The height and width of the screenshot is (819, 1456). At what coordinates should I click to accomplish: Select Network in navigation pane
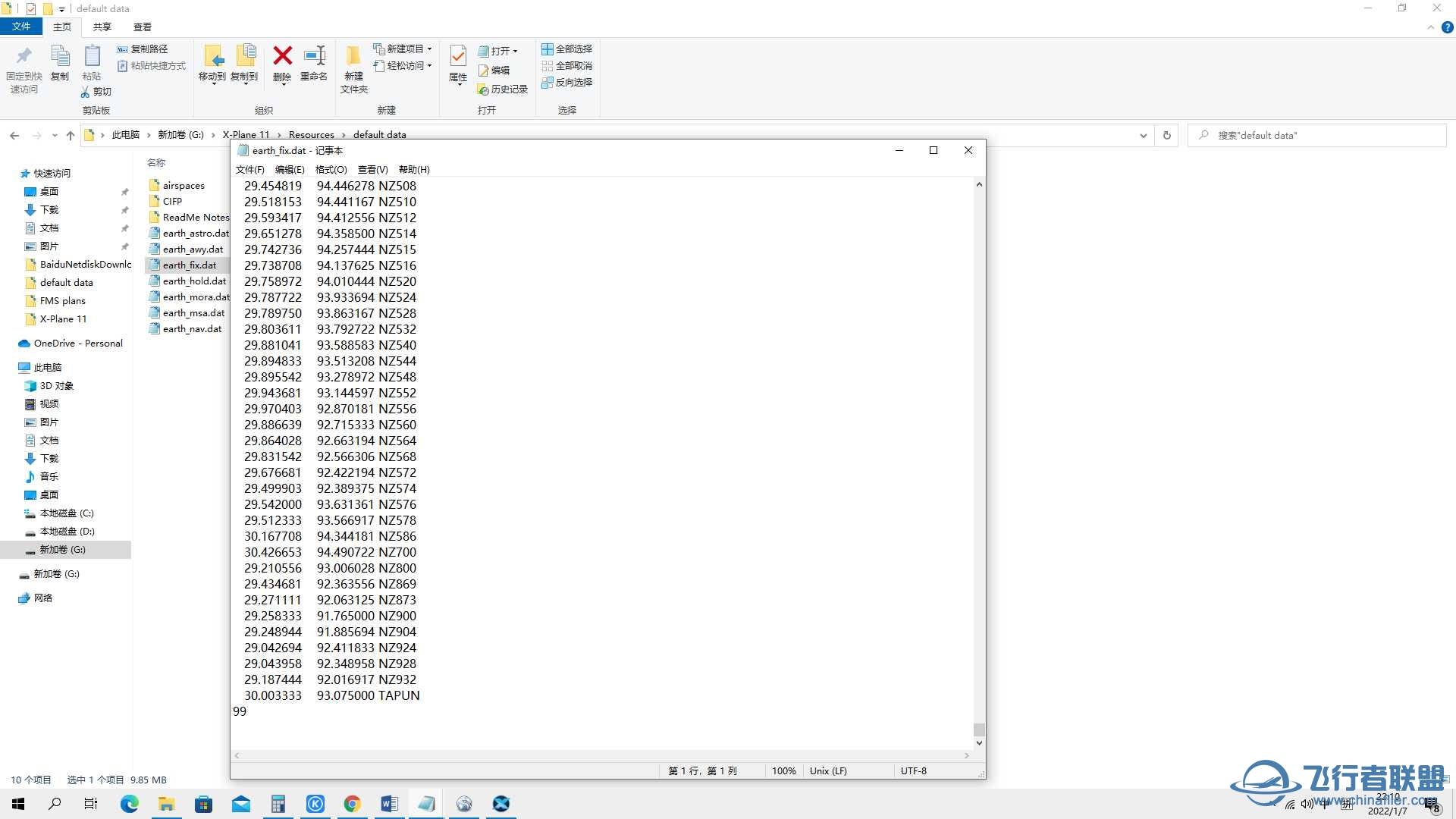[x=35, y=598]
